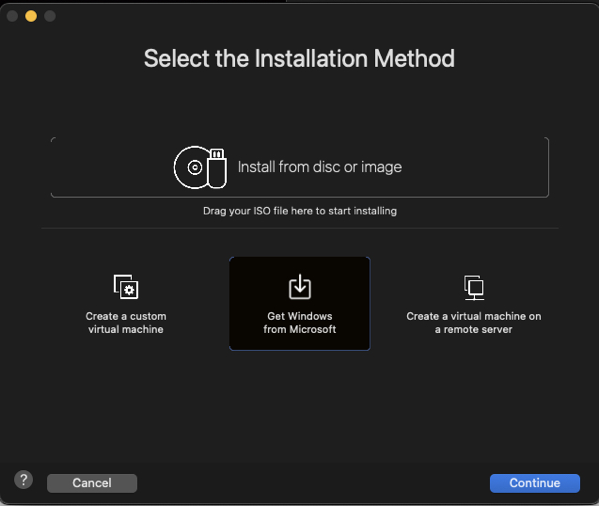Select 'Get Windows from Microsoft' label
This screenshot has height=506, width=599.
(x=300, y=323)
